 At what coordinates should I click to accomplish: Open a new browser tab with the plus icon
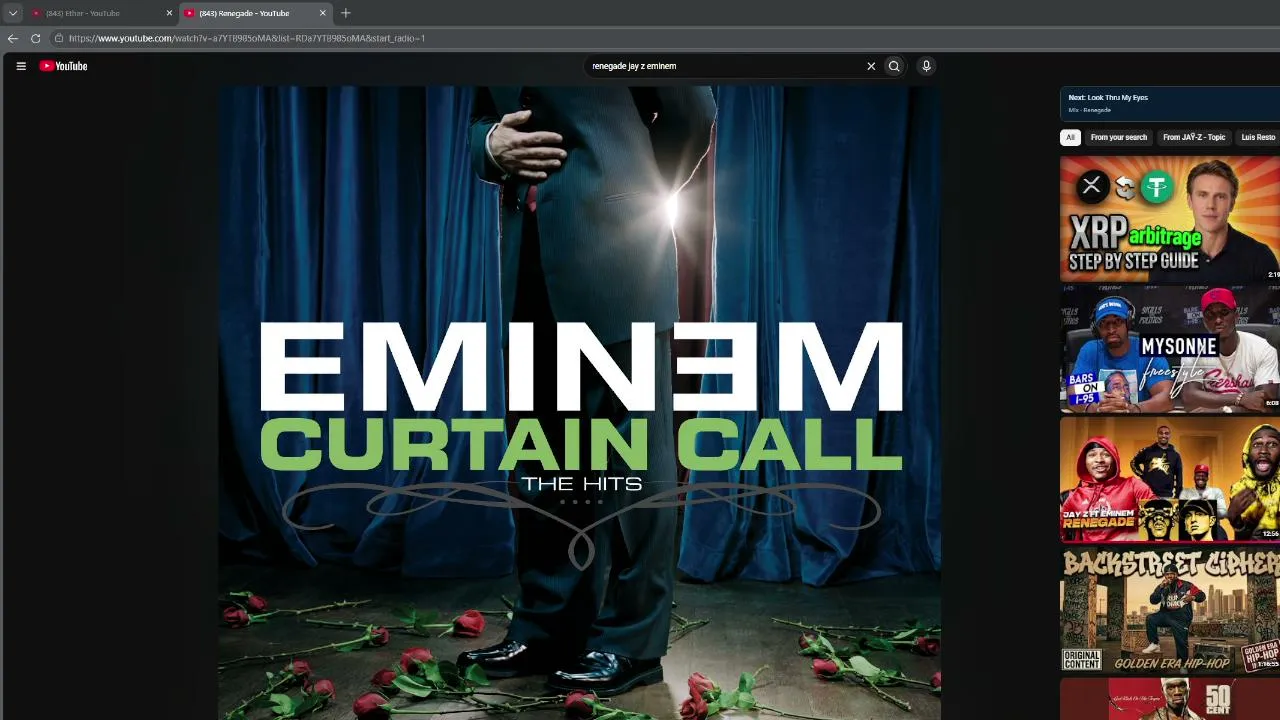point(346,13)
